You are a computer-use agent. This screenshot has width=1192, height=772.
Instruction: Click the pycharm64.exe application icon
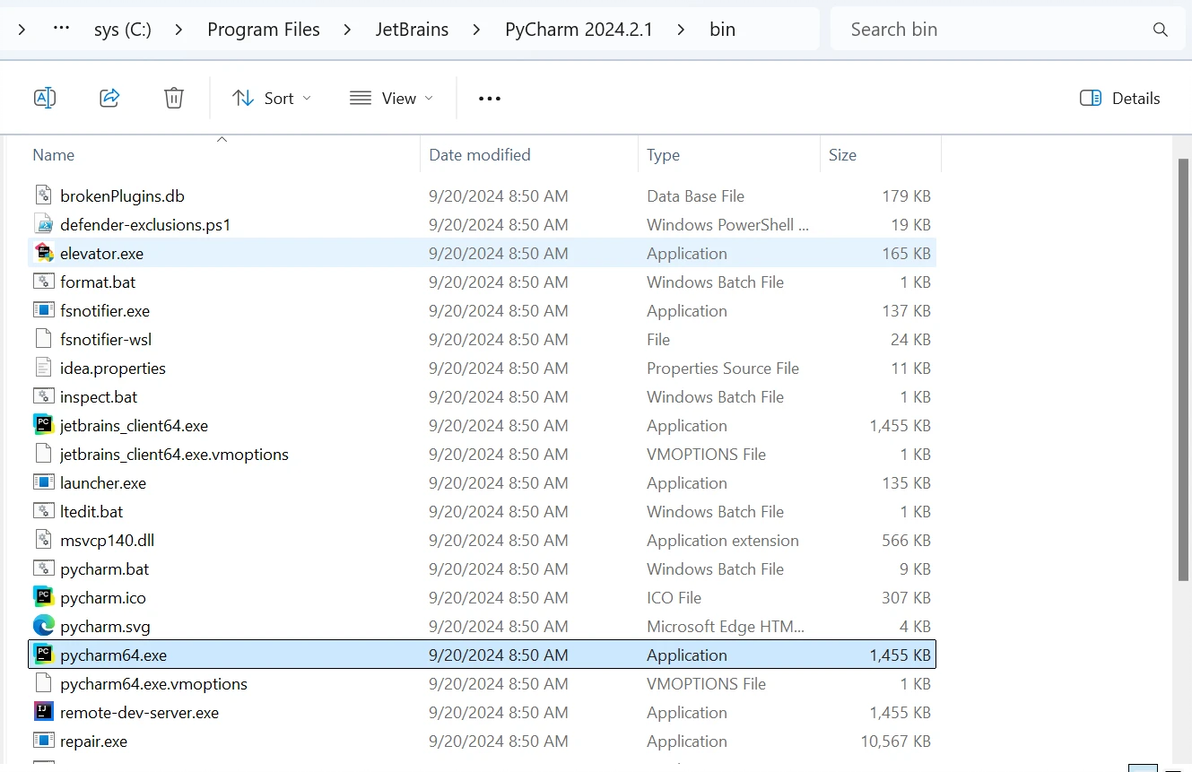[x=43, y=654]
